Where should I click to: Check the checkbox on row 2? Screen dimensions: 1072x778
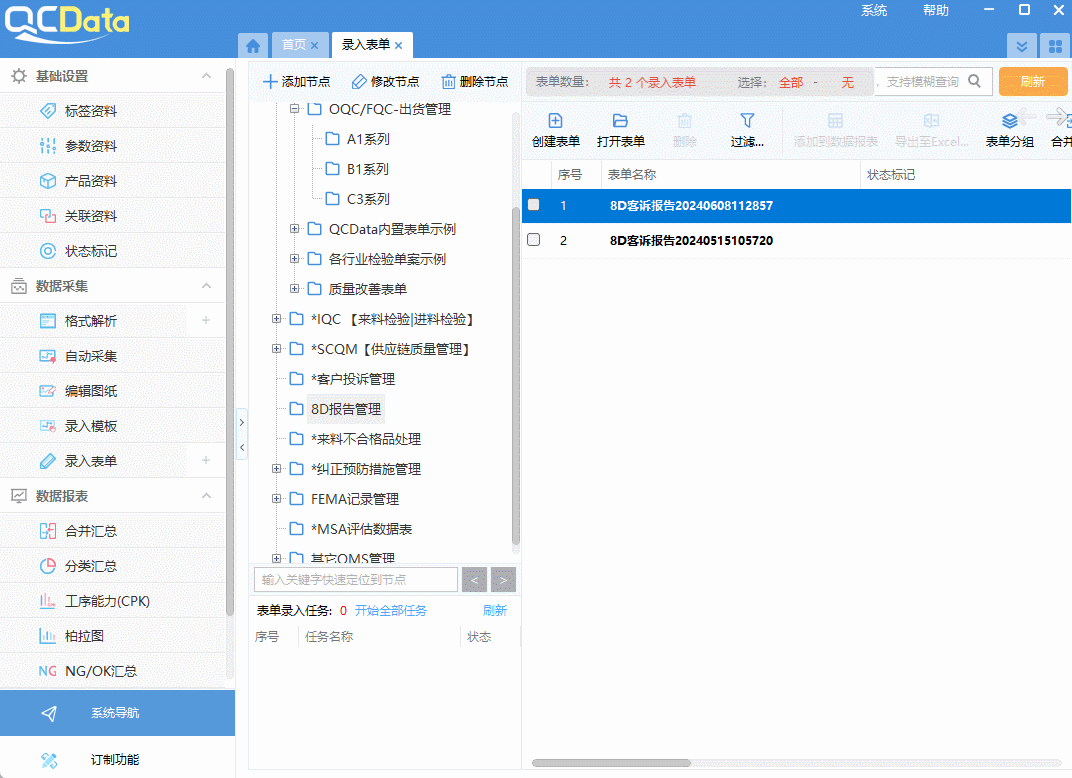pos(533,239)
